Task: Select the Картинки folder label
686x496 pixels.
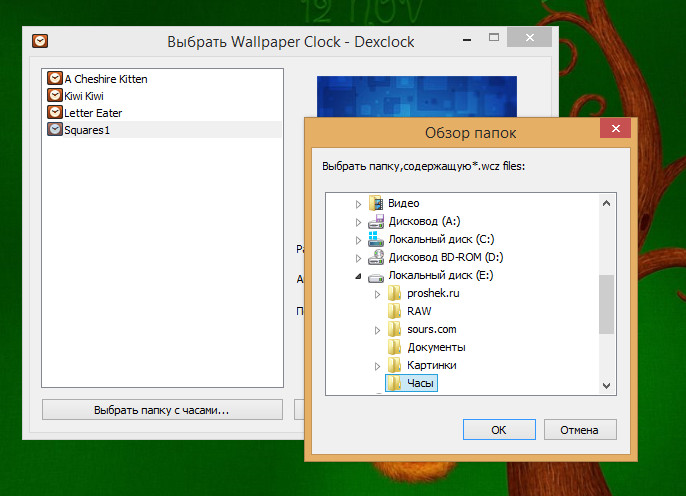Action: pos(431,365)
